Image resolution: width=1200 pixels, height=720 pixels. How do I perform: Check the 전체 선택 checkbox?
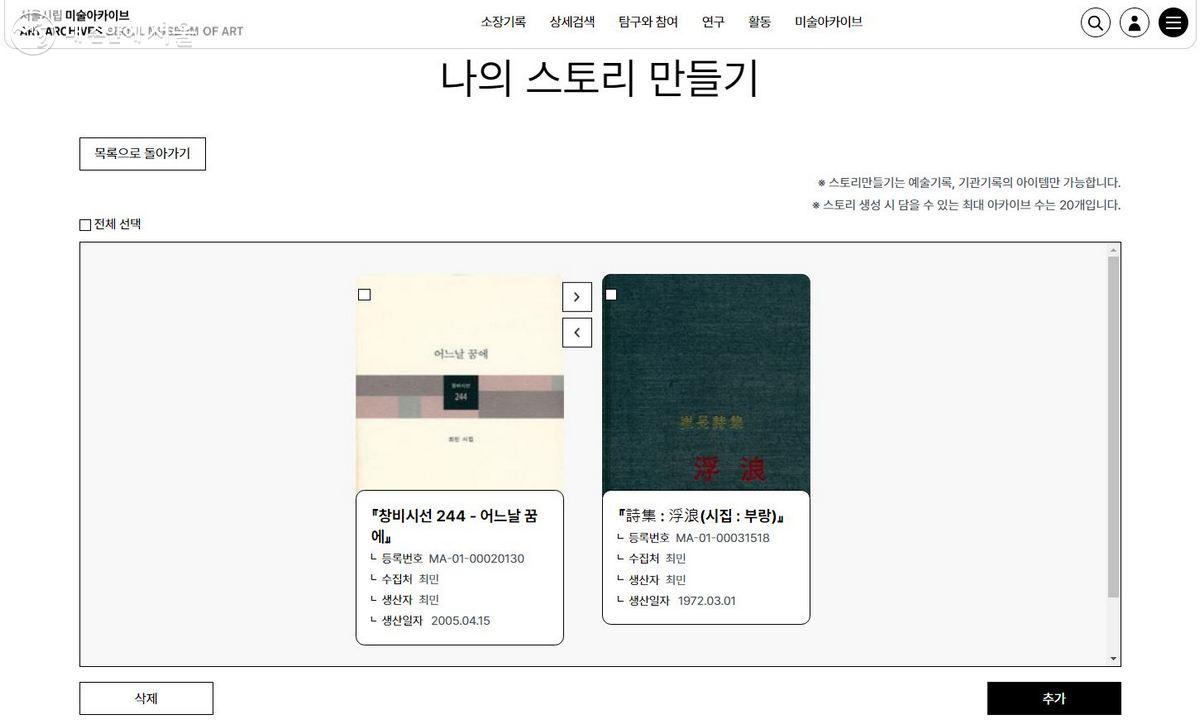(x=85, y=225)
